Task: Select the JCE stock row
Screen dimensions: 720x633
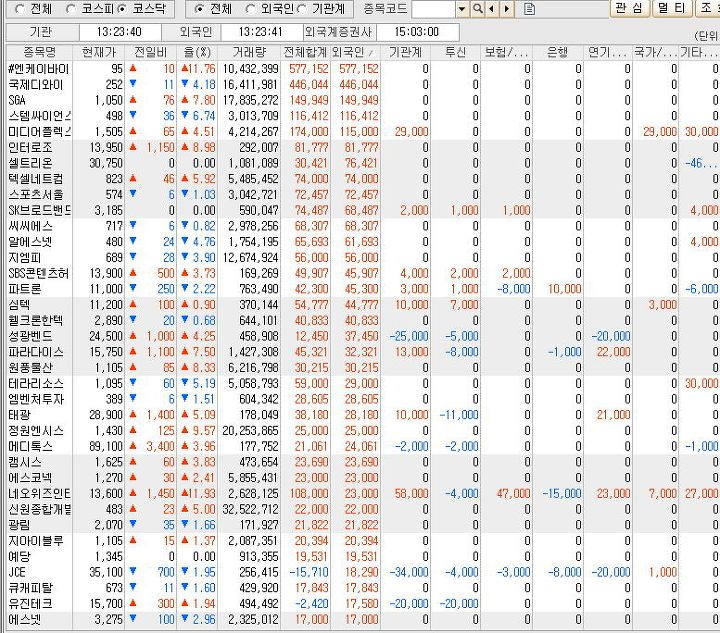Action: [363, 572]
